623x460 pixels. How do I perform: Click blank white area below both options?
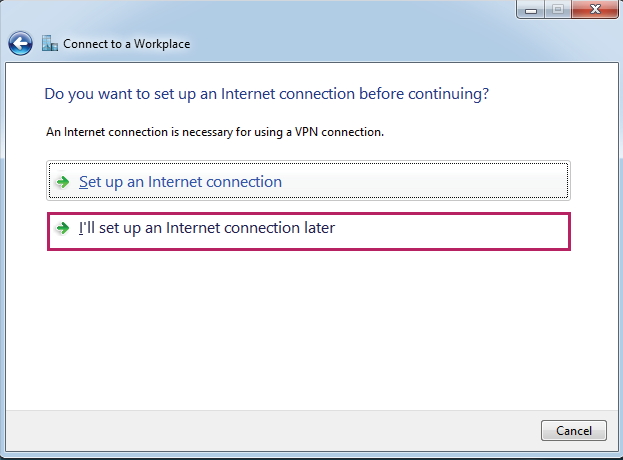coord(310,330)
